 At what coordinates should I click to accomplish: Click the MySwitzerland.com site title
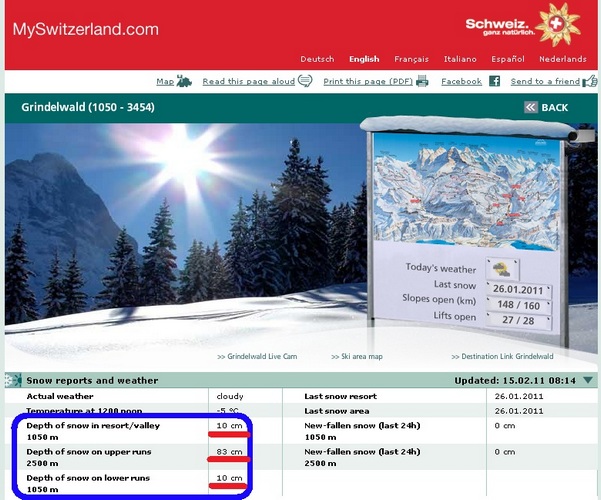pos(86,29)
